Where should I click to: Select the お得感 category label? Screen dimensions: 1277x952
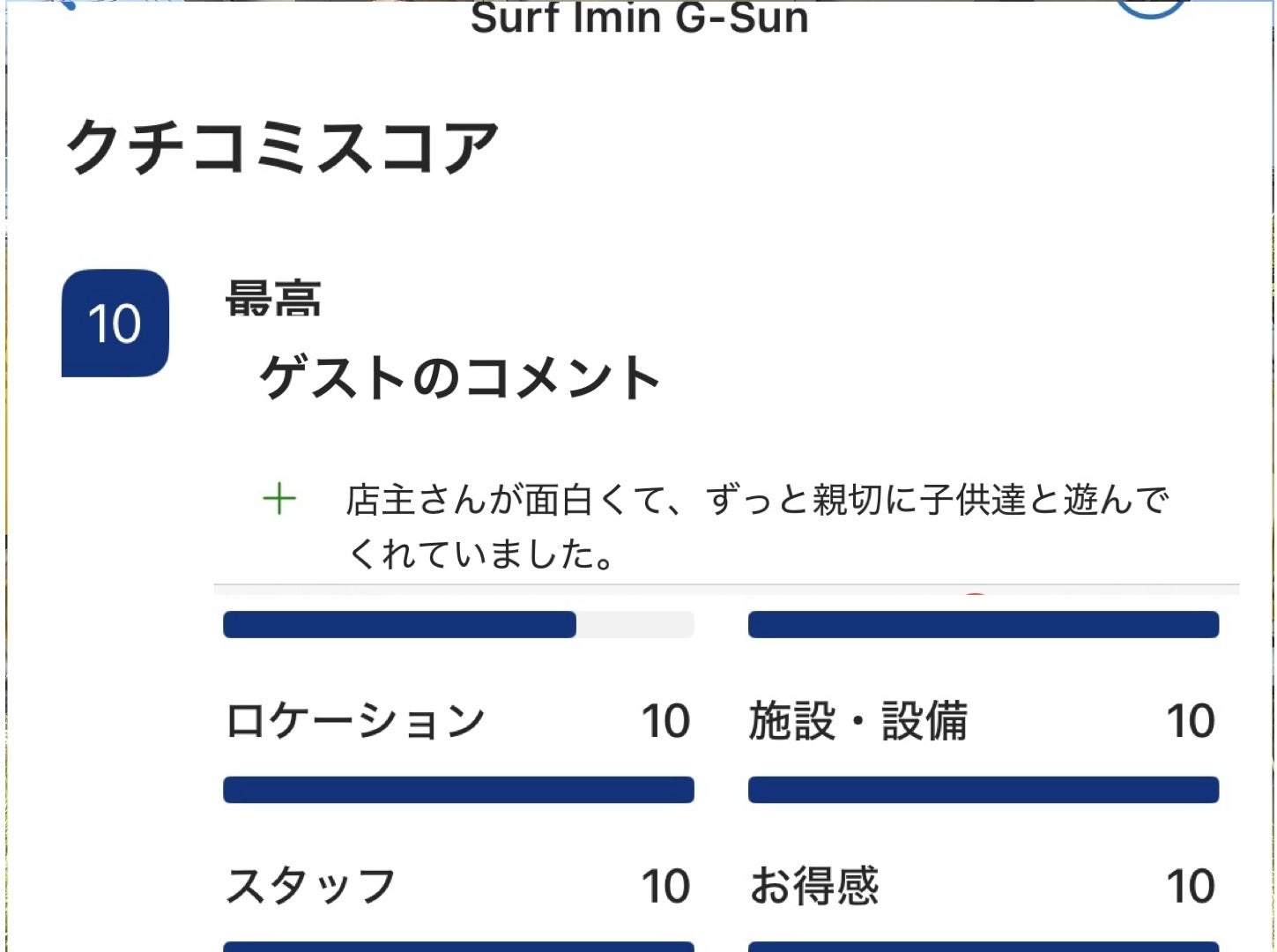coord(813,886)
